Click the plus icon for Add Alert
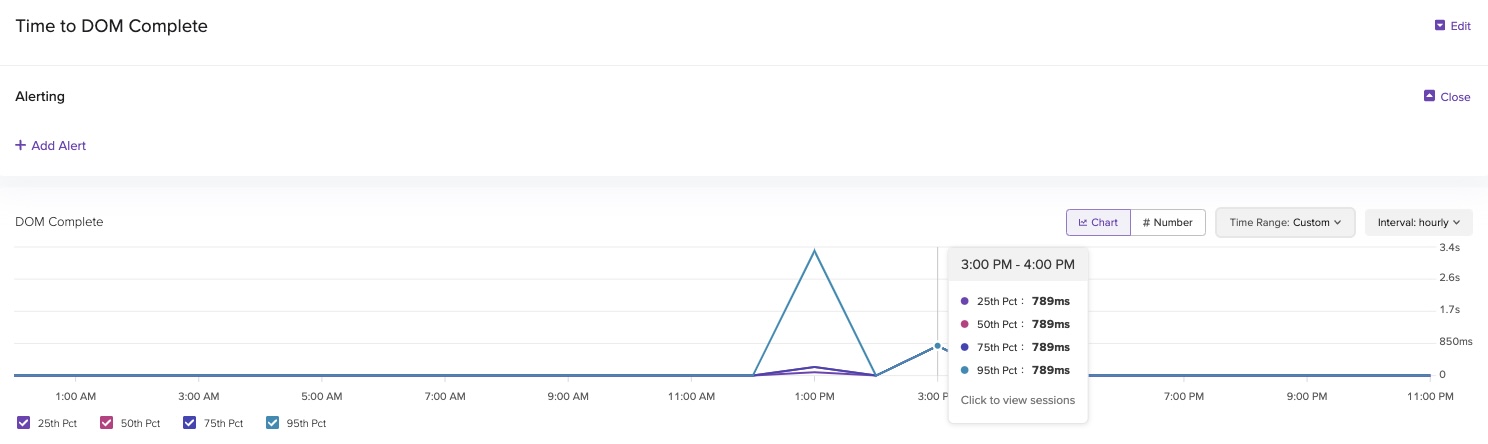 point(20,145)
